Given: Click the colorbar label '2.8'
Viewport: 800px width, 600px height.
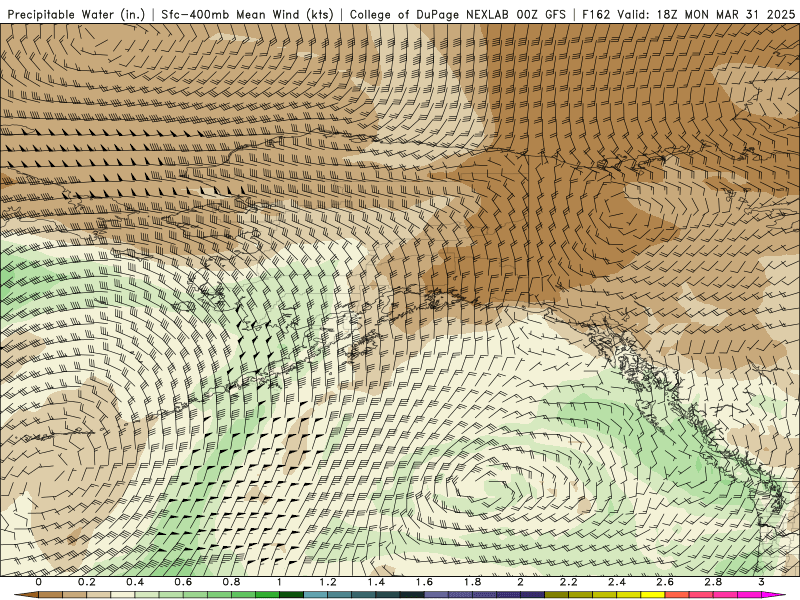Looking at the screenshot, I should click(x=713, y=582).
